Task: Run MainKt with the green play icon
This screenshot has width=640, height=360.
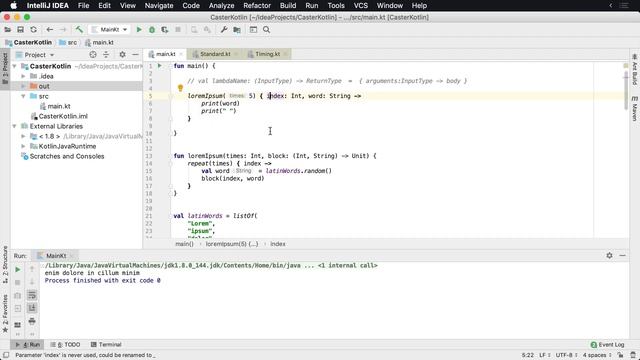Action: pos(139,30)
